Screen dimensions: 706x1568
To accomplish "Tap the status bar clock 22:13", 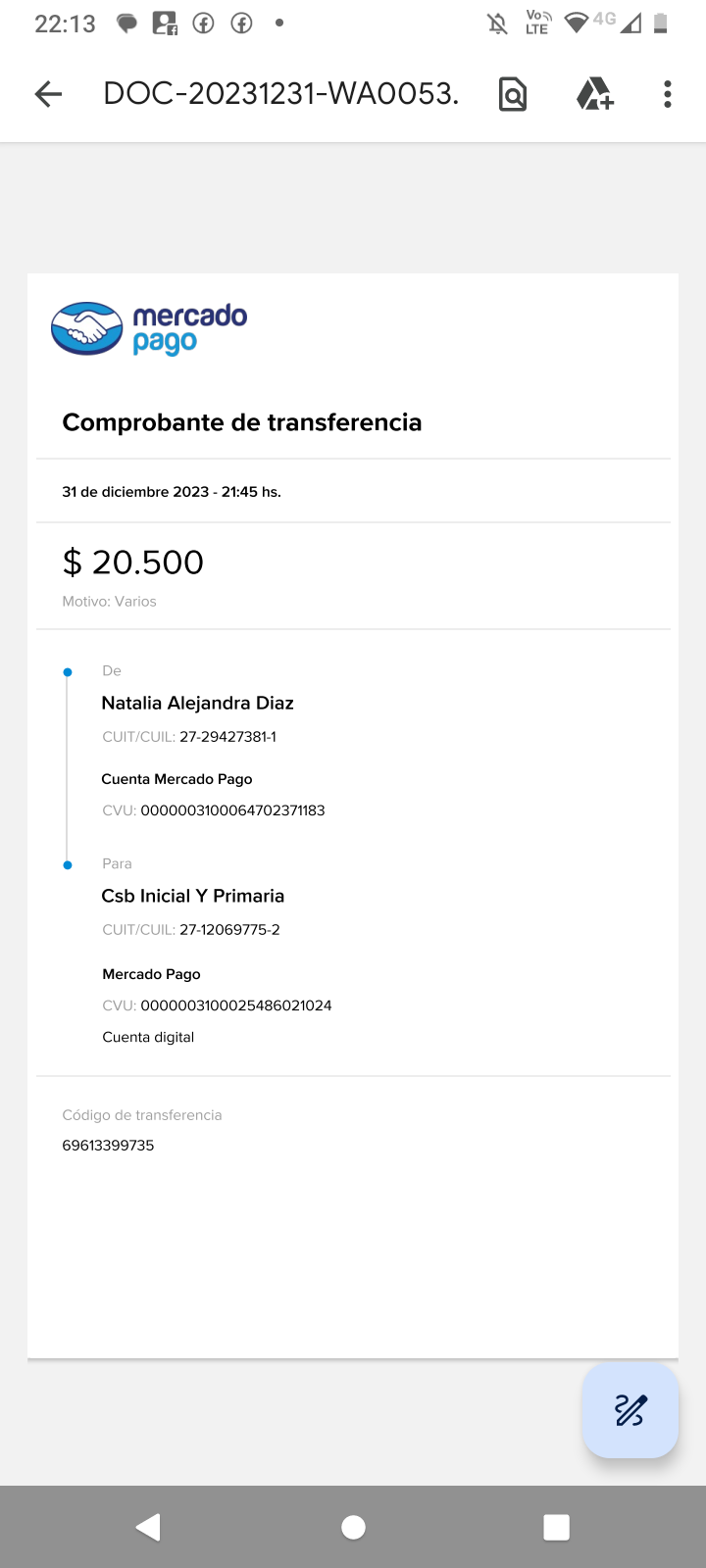I will [x=65, y=24].
